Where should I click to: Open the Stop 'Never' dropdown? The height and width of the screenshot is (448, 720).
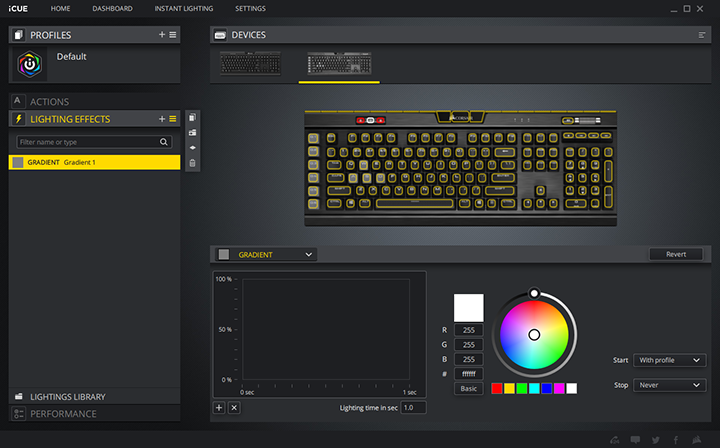[x=670, y=385]
